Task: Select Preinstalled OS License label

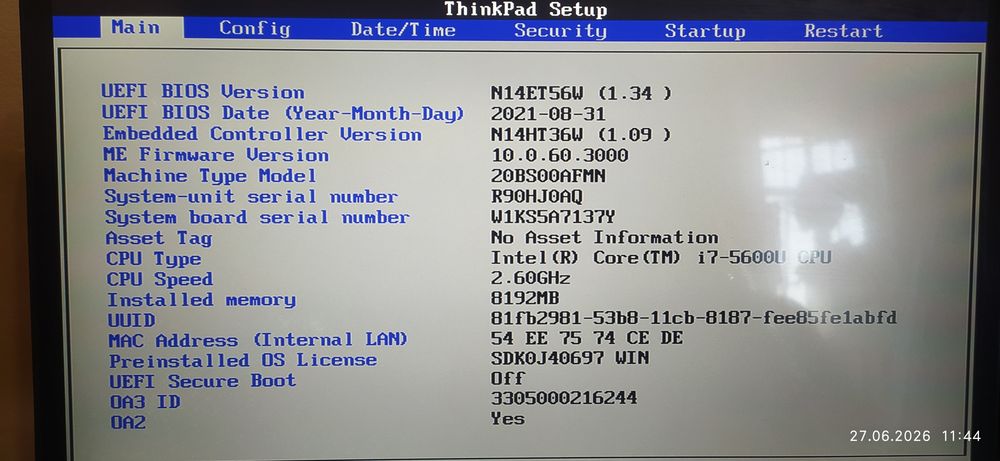Action: (x=243, y=360)
